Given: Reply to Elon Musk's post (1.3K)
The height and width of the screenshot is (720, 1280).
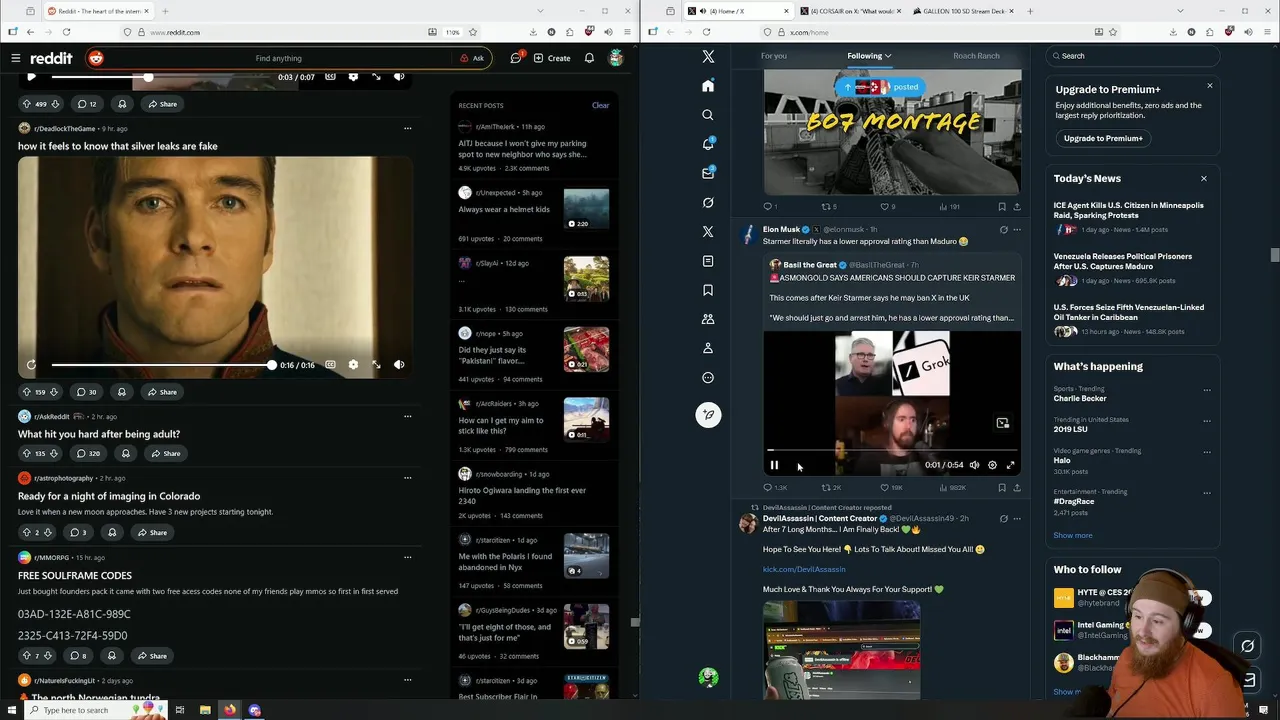Looking at the screenshot, I should (774, 488).
